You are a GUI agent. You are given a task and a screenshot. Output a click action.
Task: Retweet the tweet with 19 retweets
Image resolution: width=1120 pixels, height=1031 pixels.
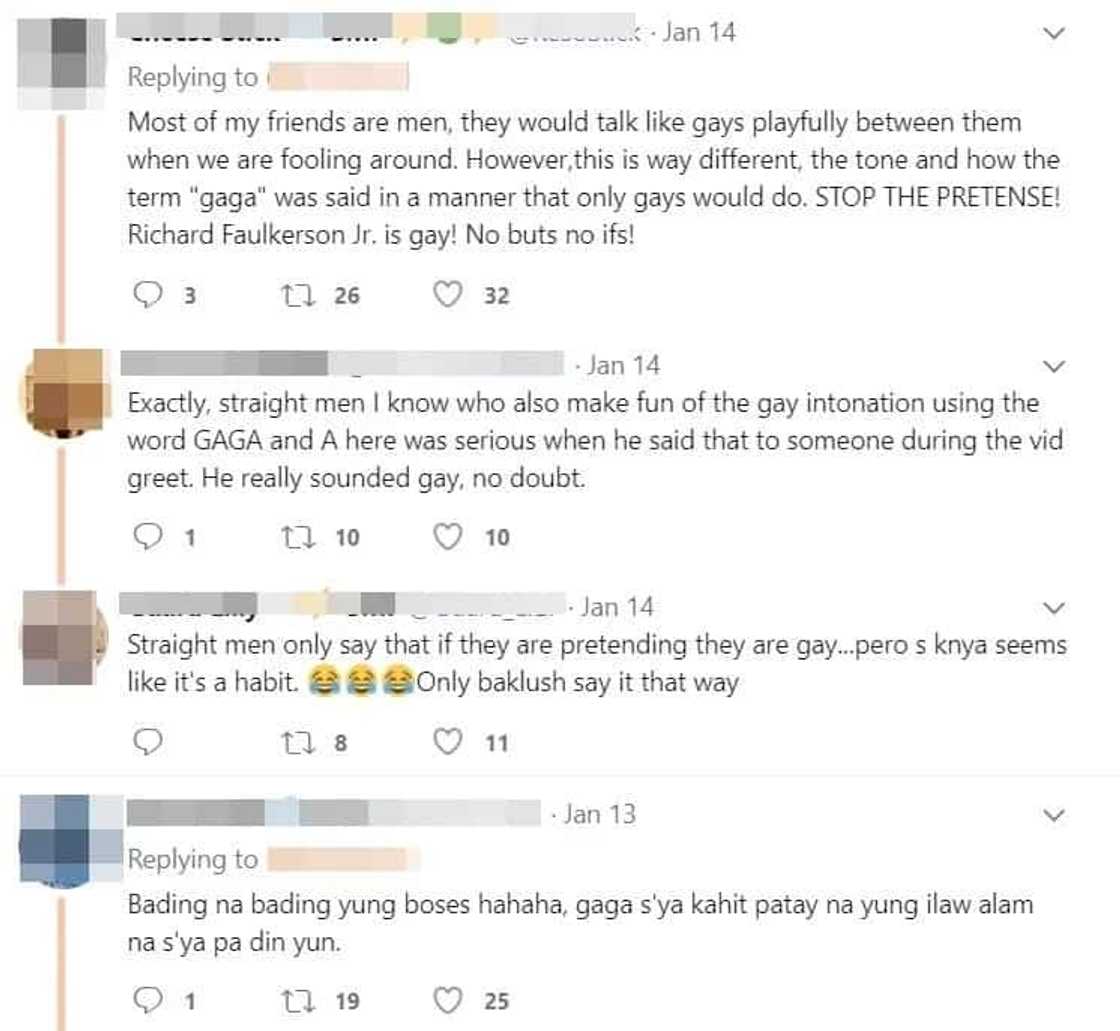(x=298, y=1001)
